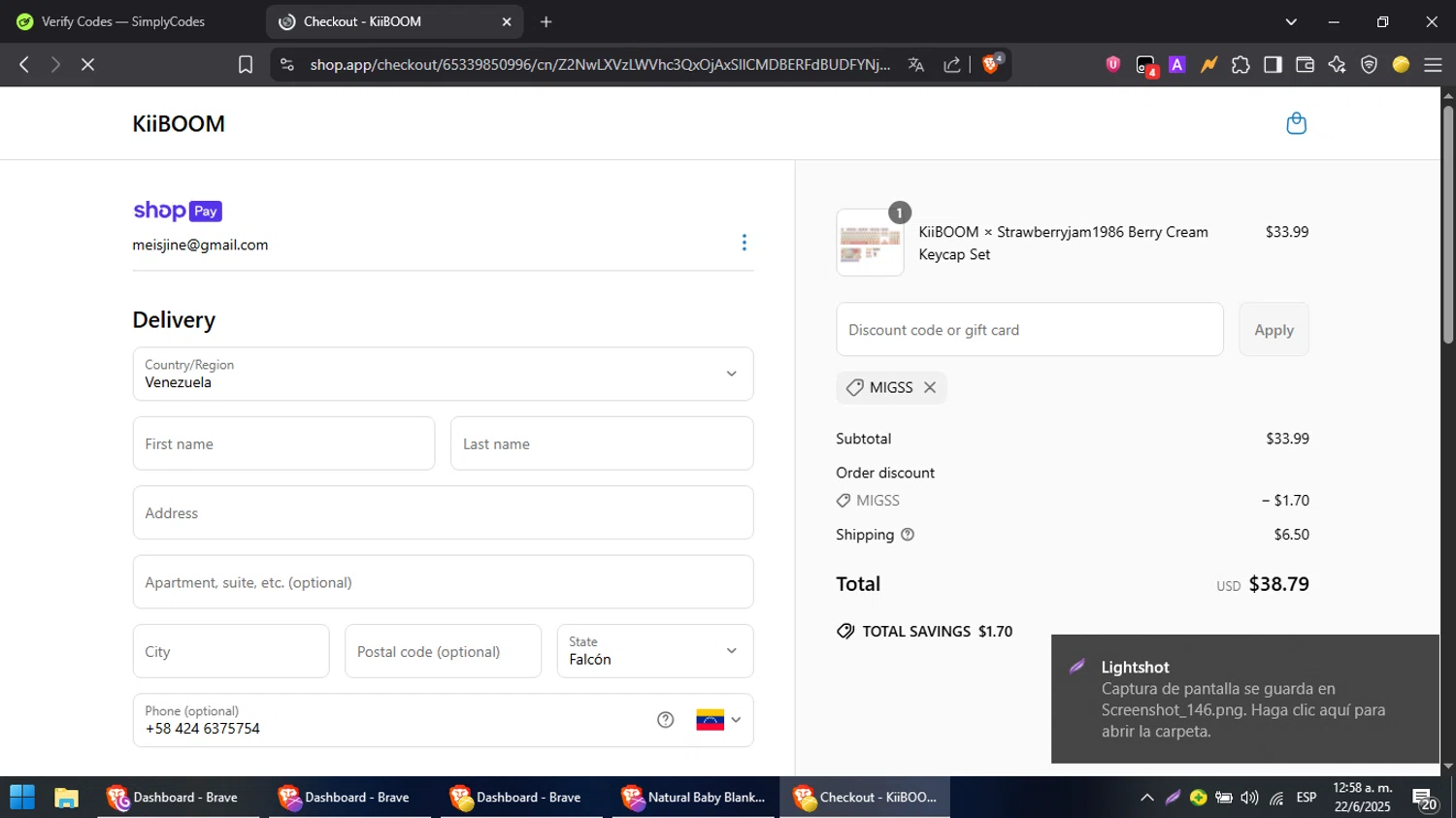Go back to previous page

[24, 64]
